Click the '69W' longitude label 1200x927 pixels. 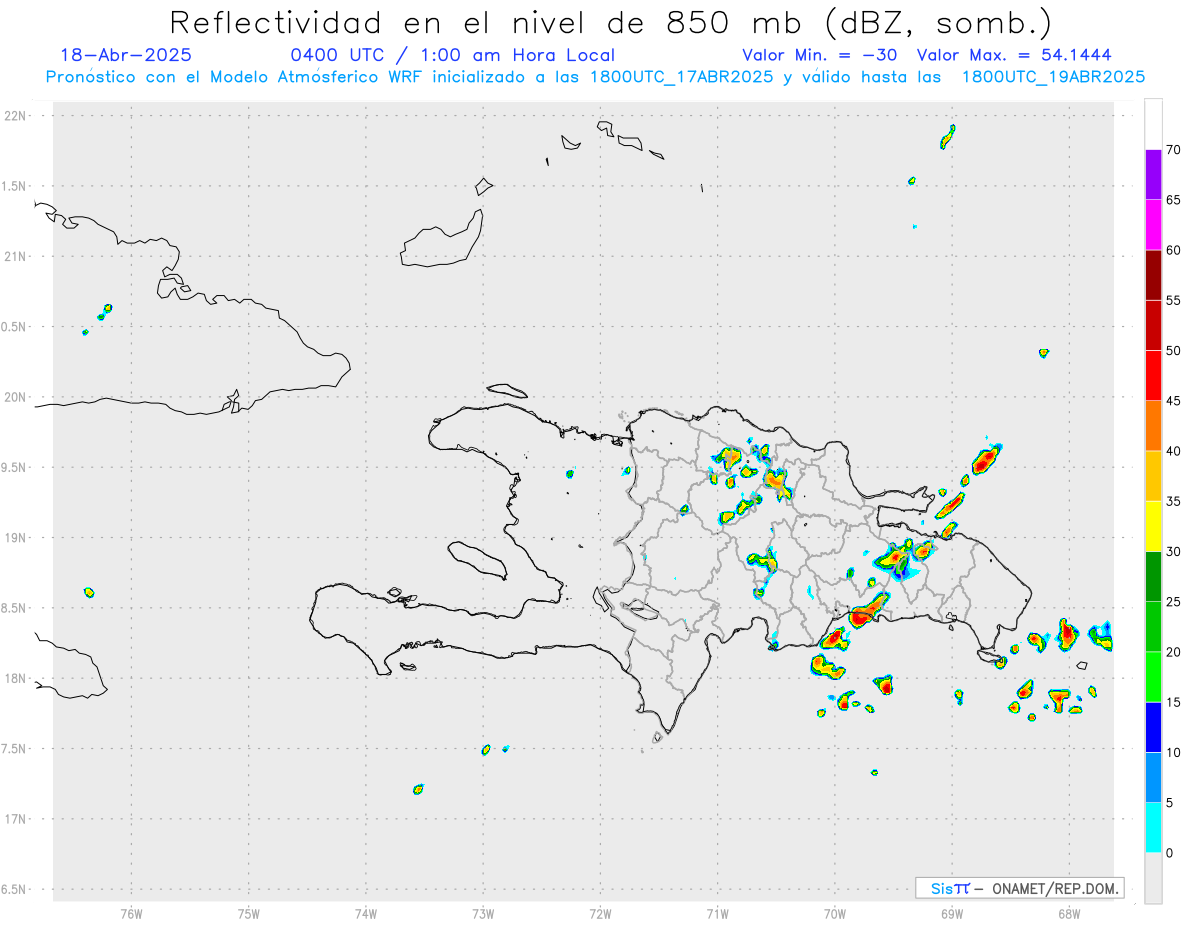(951, 913)
